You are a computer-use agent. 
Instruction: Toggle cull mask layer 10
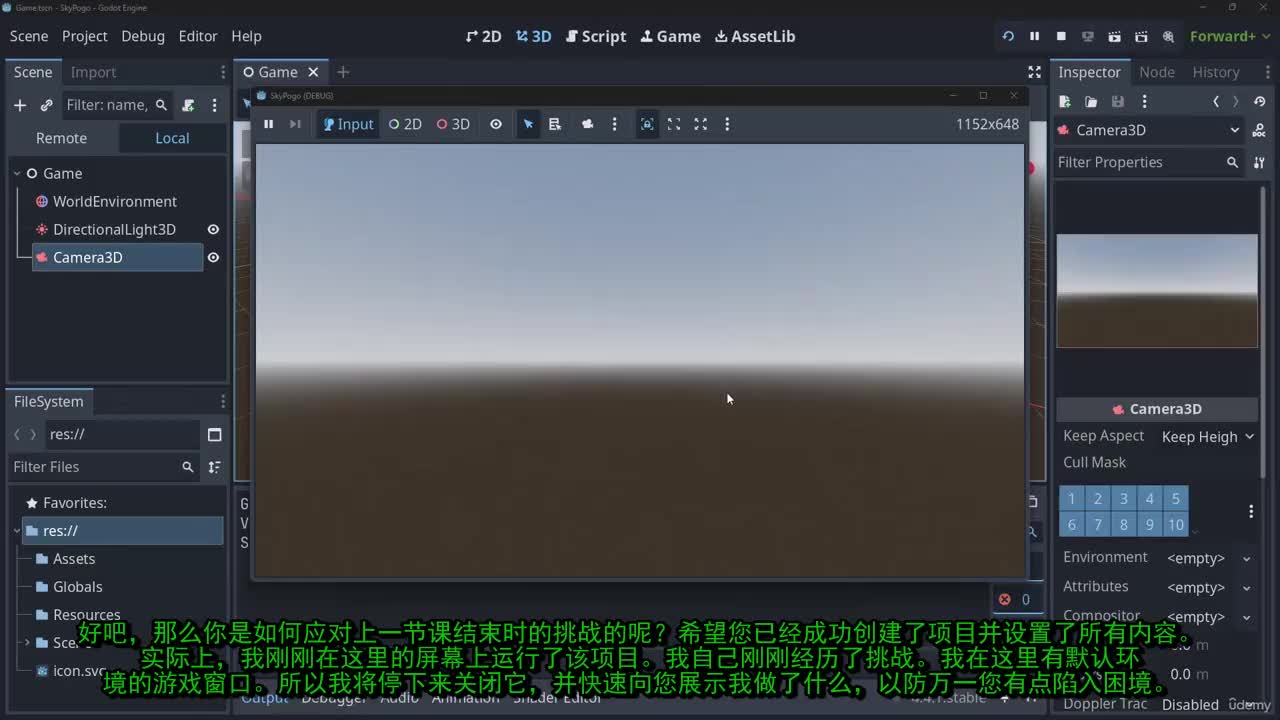[1176, 525]
